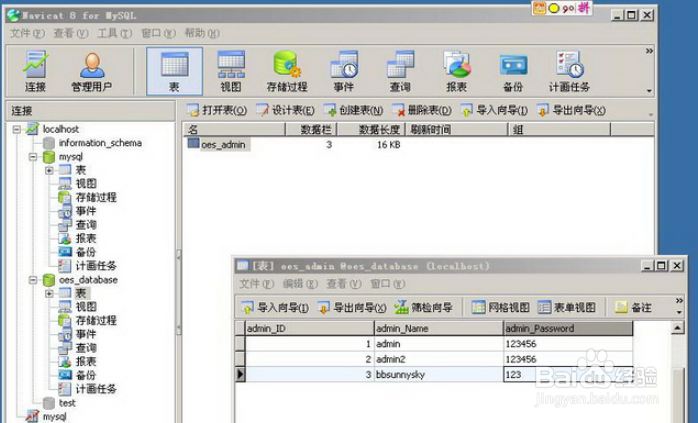Select admin2 name cell

(438, 359)
